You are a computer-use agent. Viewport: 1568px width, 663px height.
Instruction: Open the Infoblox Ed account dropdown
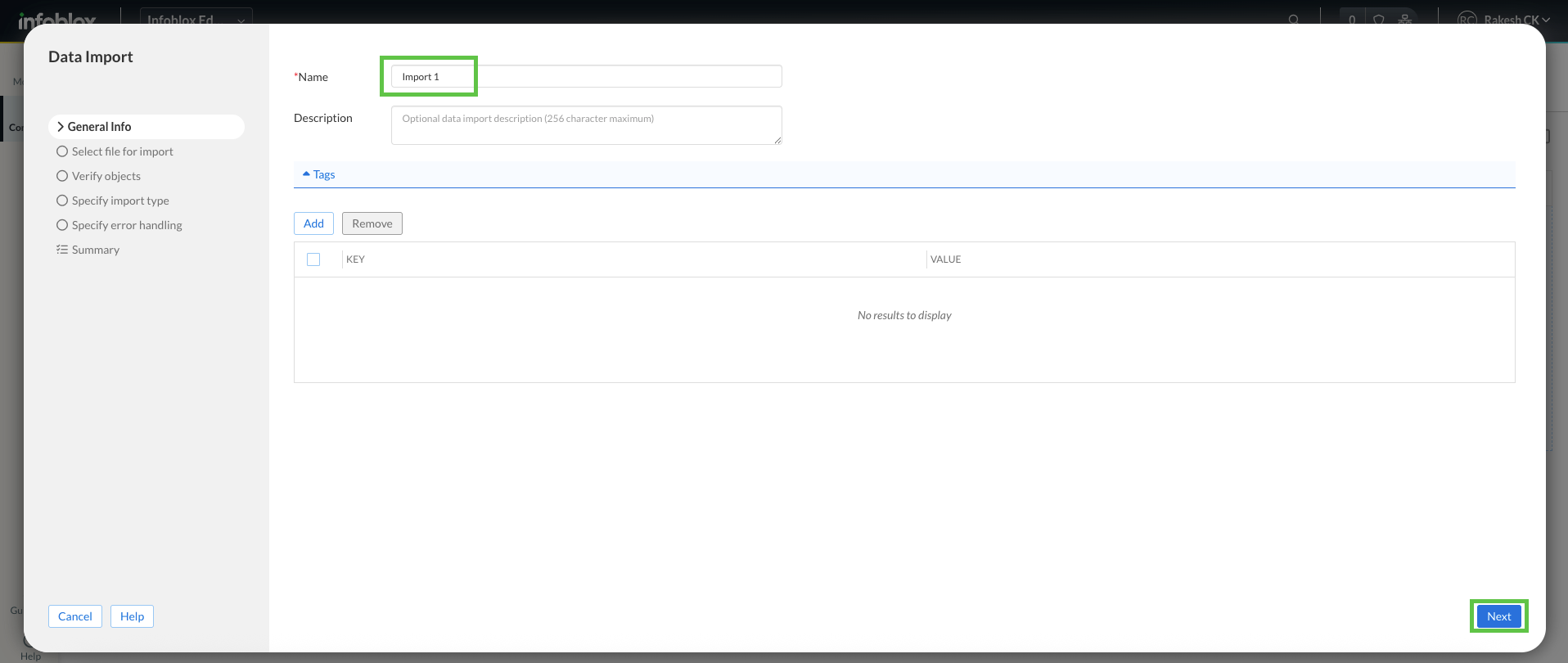196,20
